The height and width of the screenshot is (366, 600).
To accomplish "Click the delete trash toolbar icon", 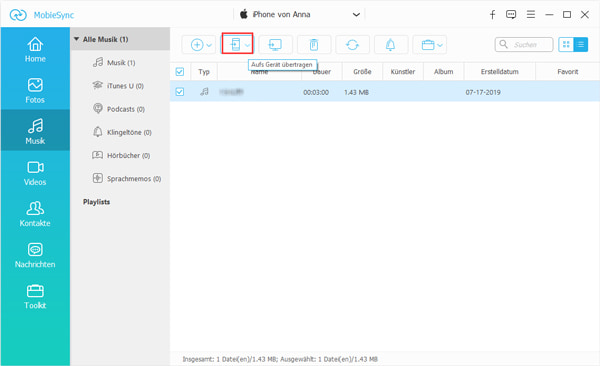I will [x=314, y=45].
